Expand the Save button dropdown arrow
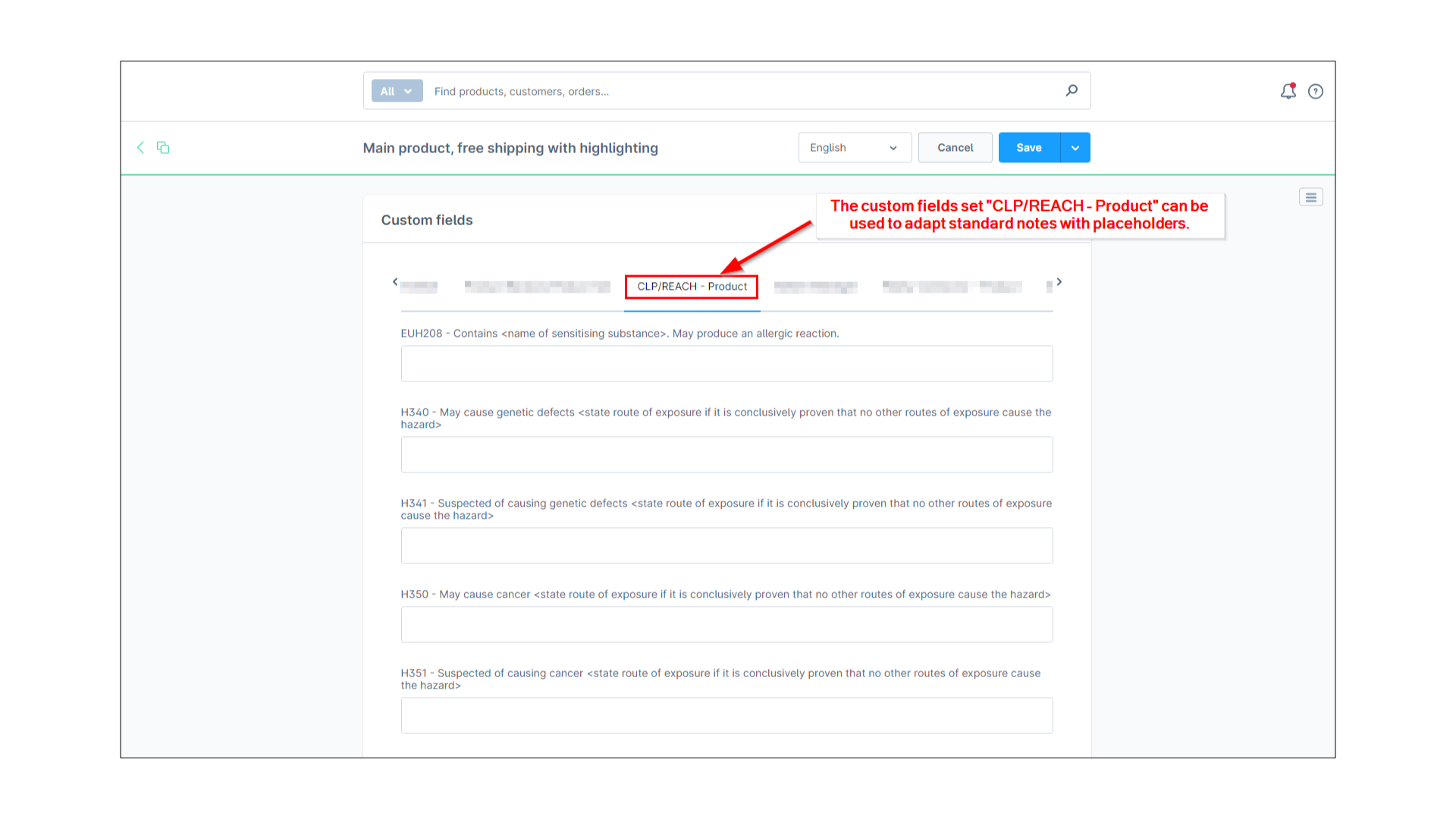The width and height of the screenshot is (1456, 819). coord(1075,148)
